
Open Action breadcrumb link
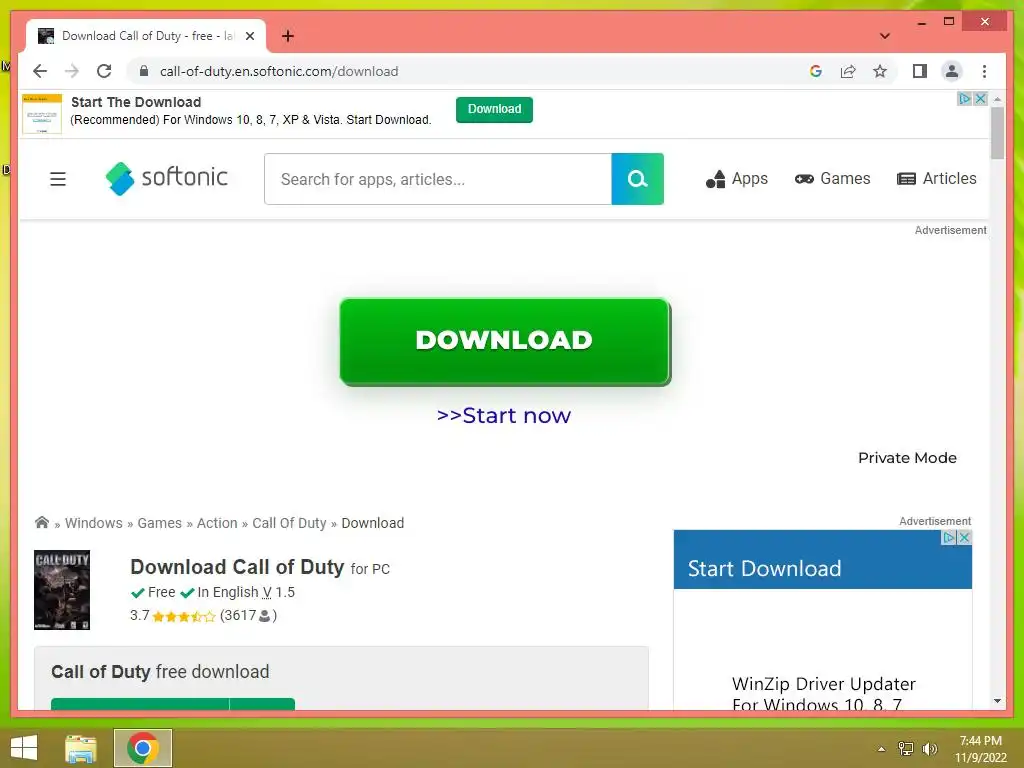(x=217, y=523)
